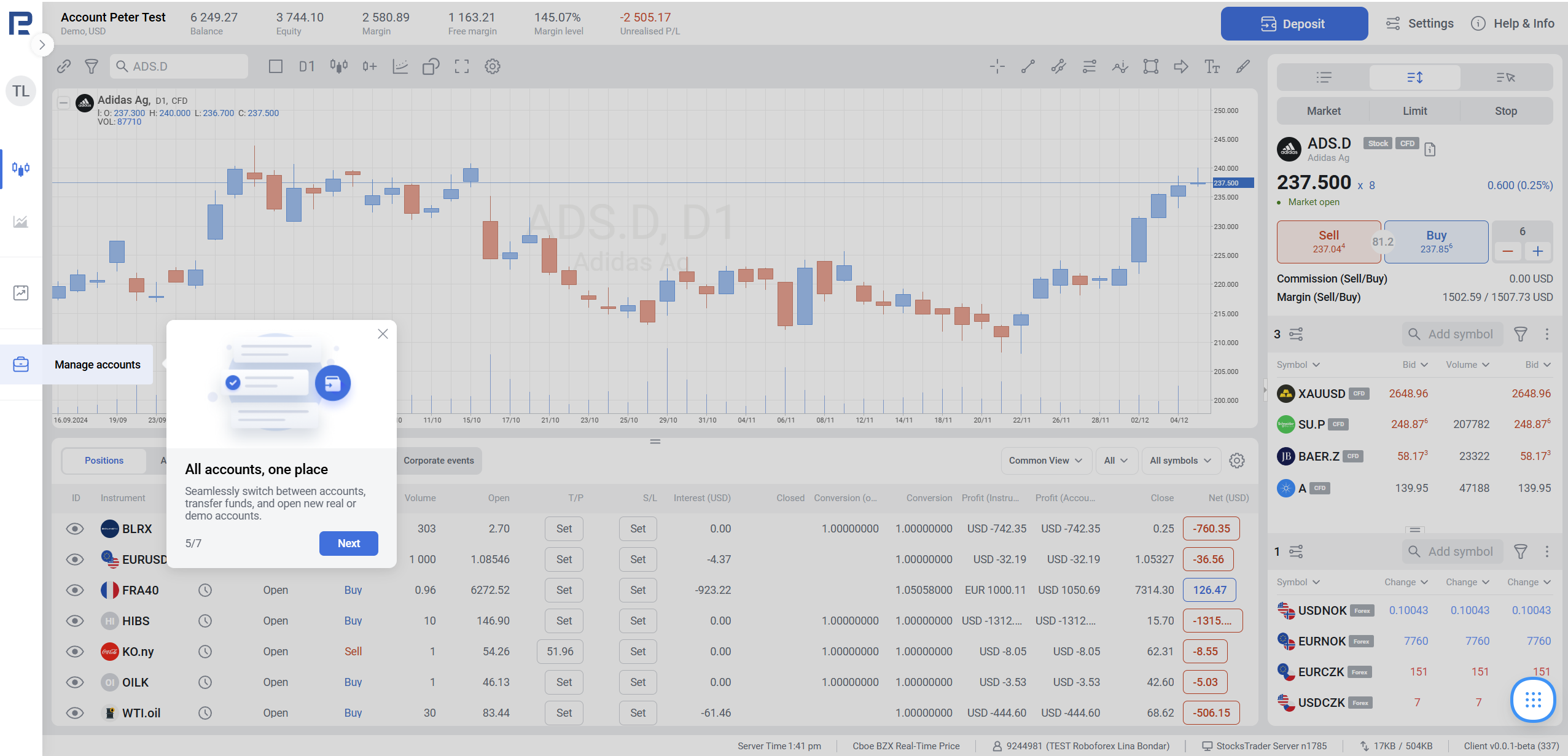Expand the left sidebar chevron

click(42, 45)
